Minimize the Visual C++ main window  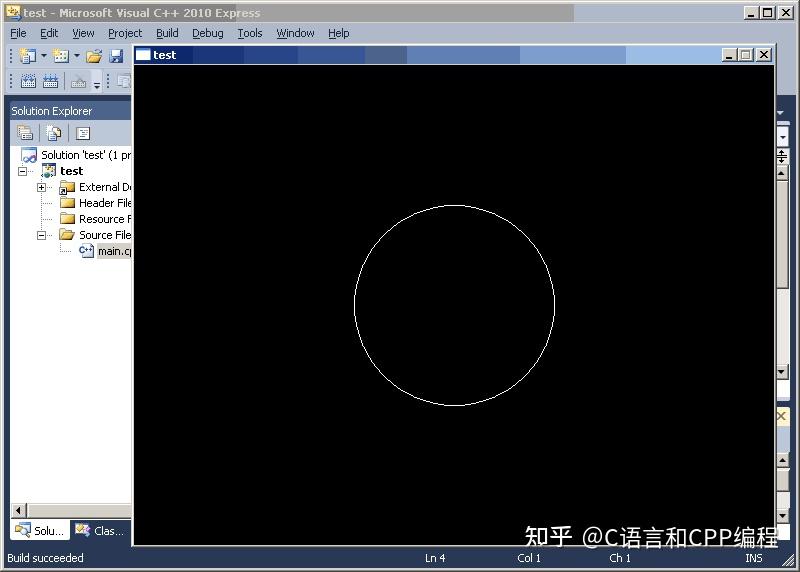(x=750, y=13)
